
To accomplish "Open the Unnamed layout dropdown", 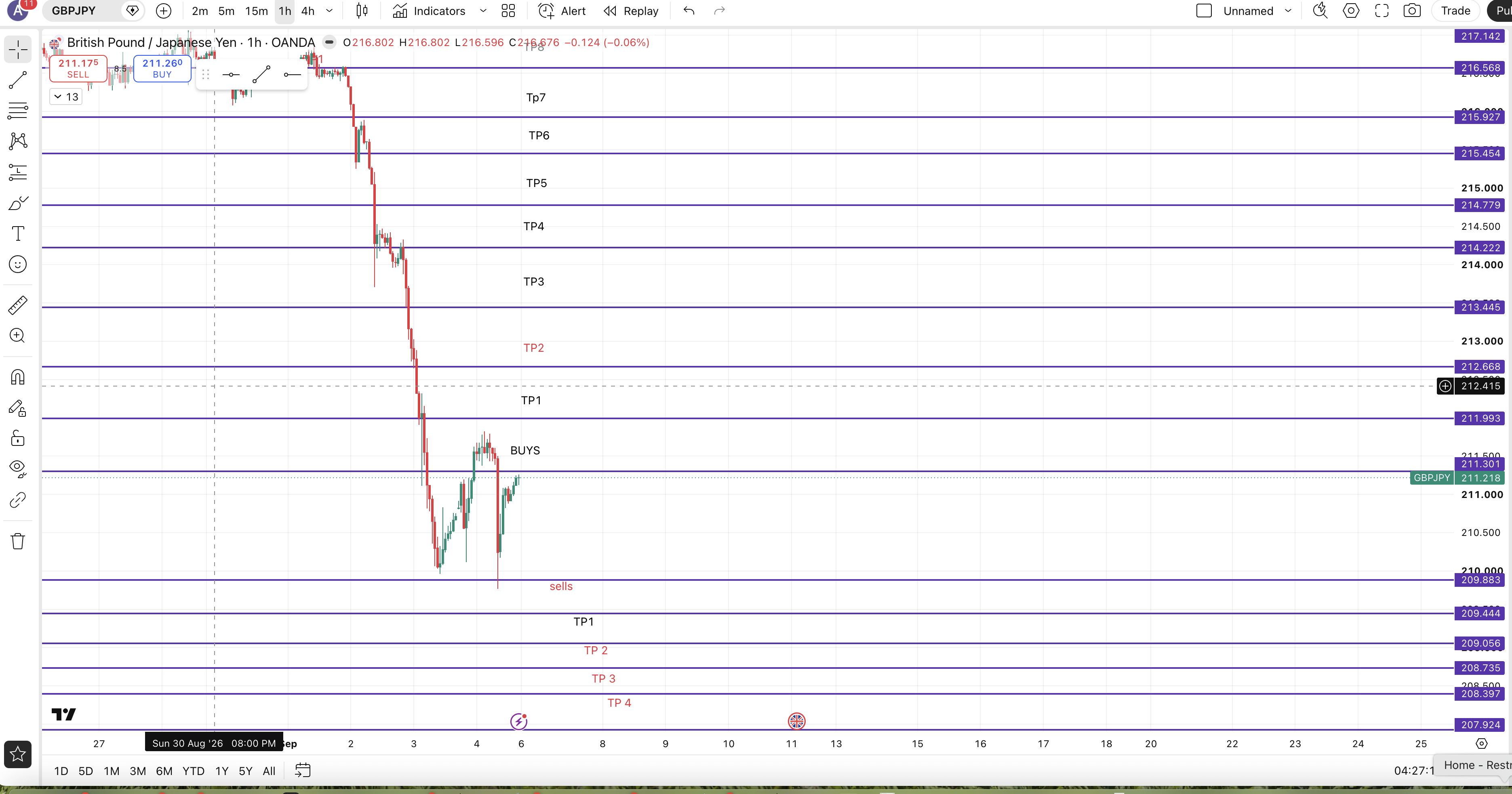I will click(x=1257, y=11).
